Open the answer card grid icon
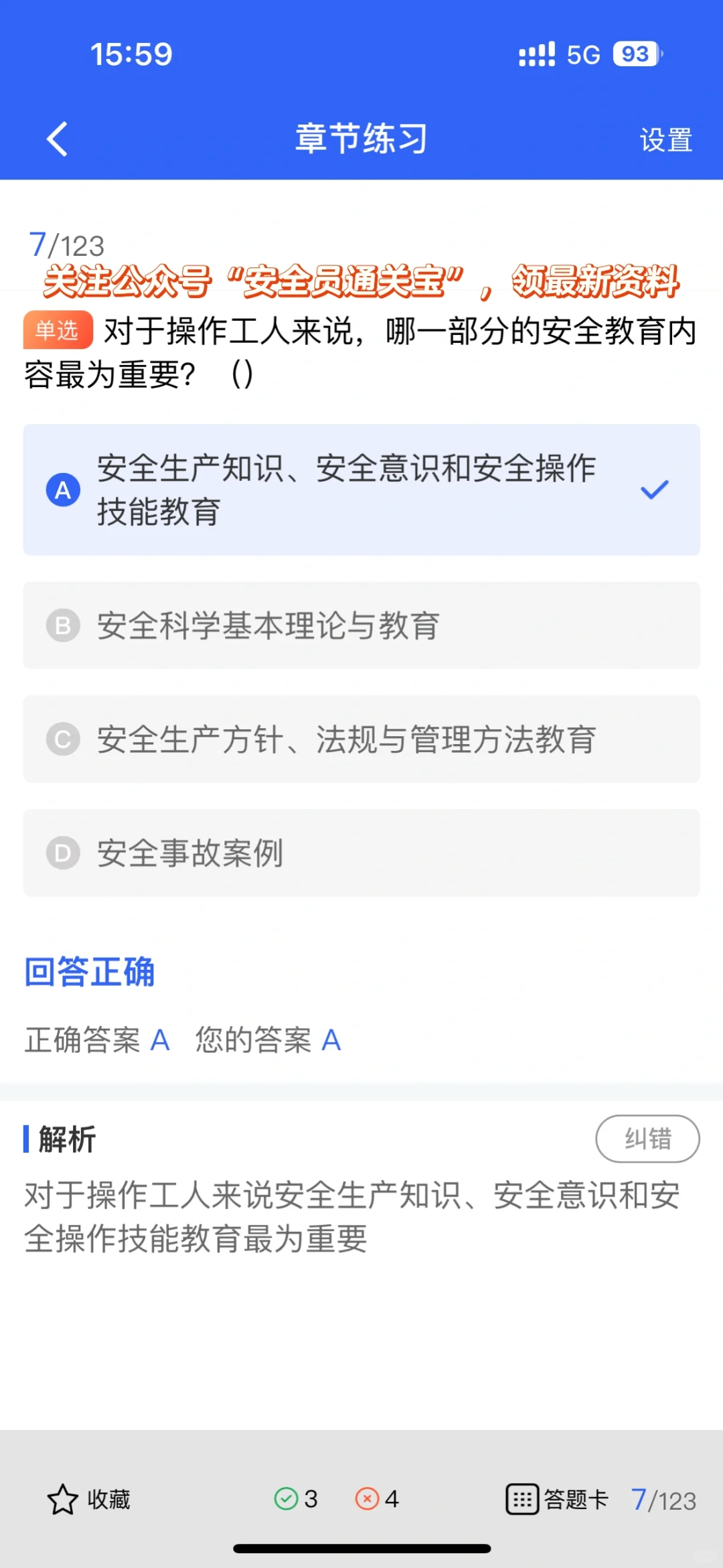The image size is (723, 1568). (522, 1499)
